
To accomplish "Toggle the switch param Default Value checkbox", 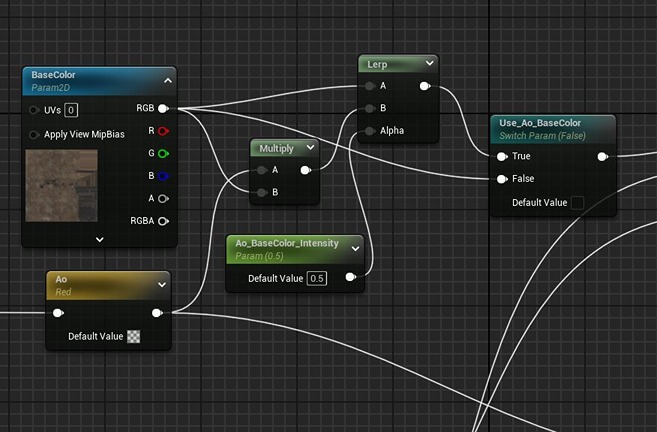I will (x=577, y=203).
